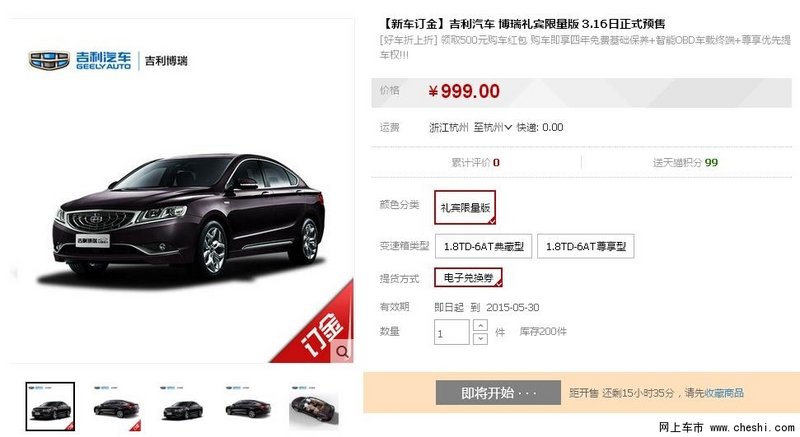
Task: Select fifth thumbnail showing car interior cutaway
Action: pos(313,407)
